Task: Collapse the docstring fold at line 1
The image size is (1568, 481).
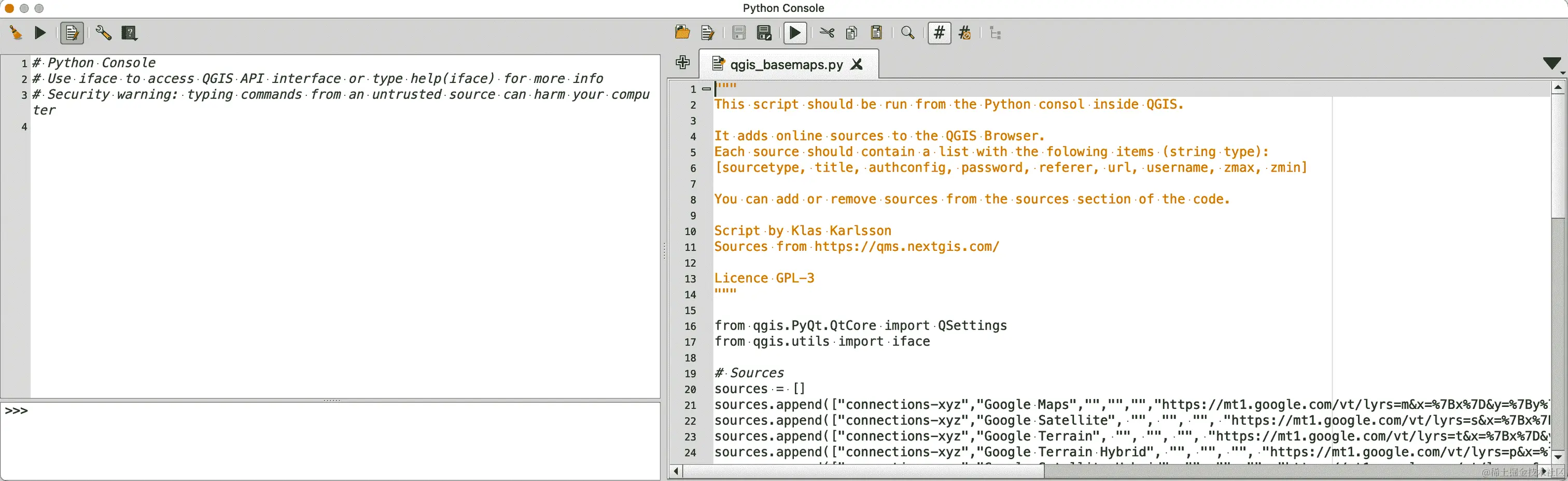Action: (x=706, y=89)
